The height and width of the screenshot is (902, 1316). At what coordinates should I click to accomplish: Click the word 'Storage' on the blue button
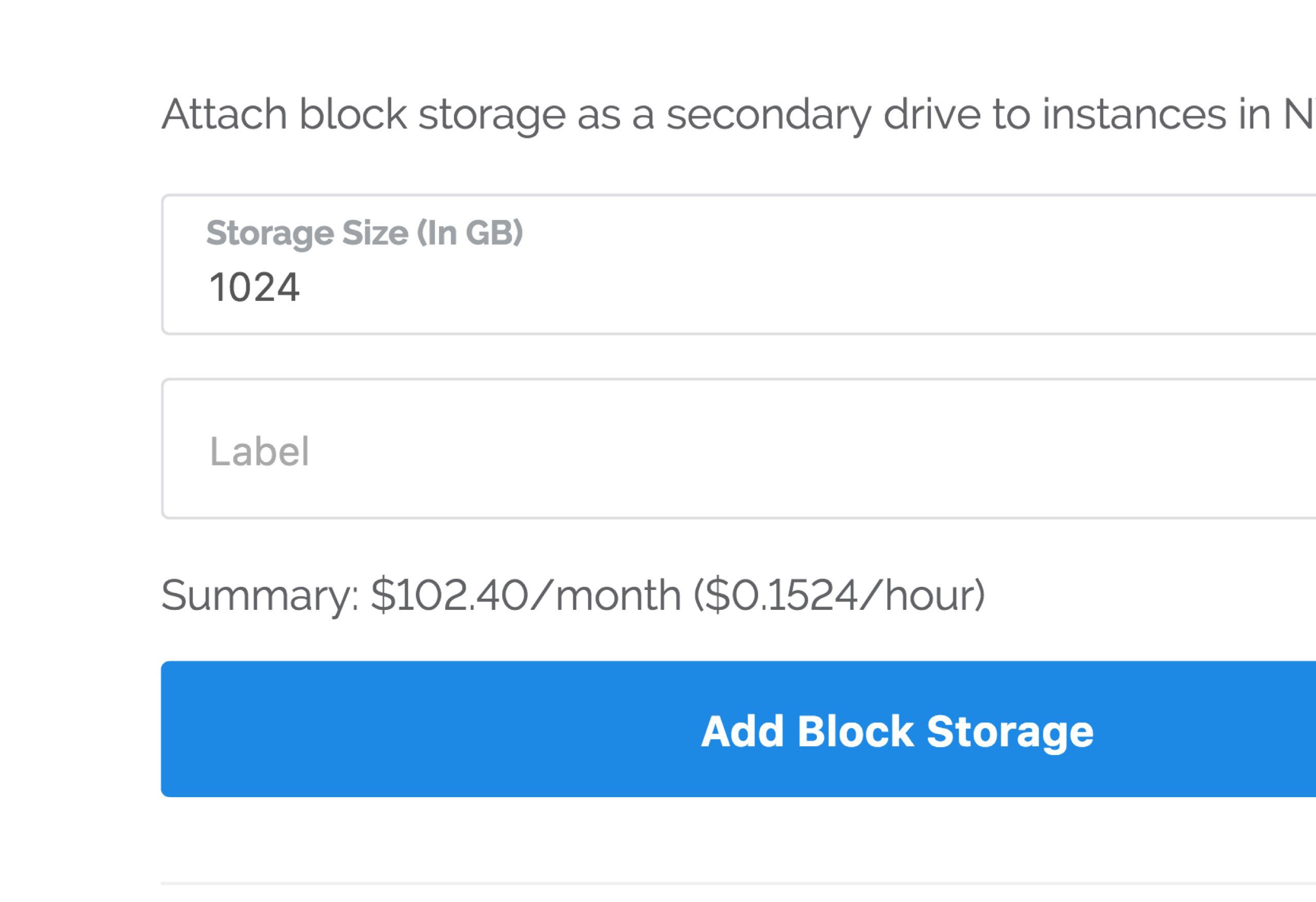click(1010, 731)
